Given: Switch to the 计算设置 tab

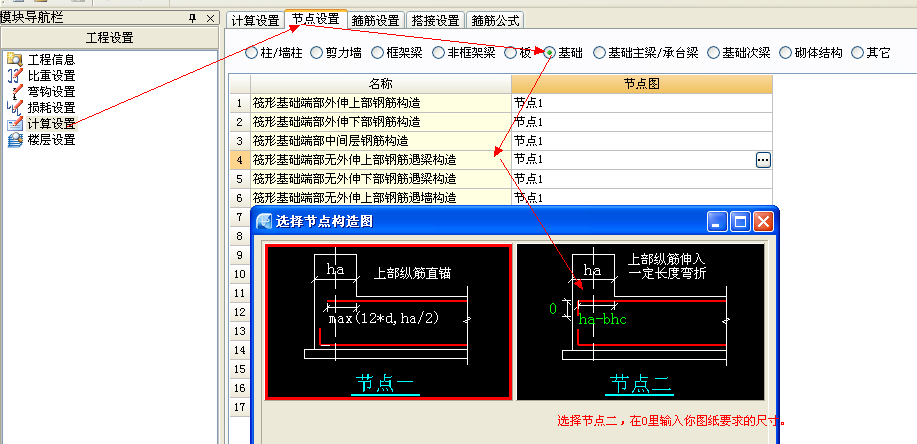Looking at the screenshot, I should tap(255, 21).
